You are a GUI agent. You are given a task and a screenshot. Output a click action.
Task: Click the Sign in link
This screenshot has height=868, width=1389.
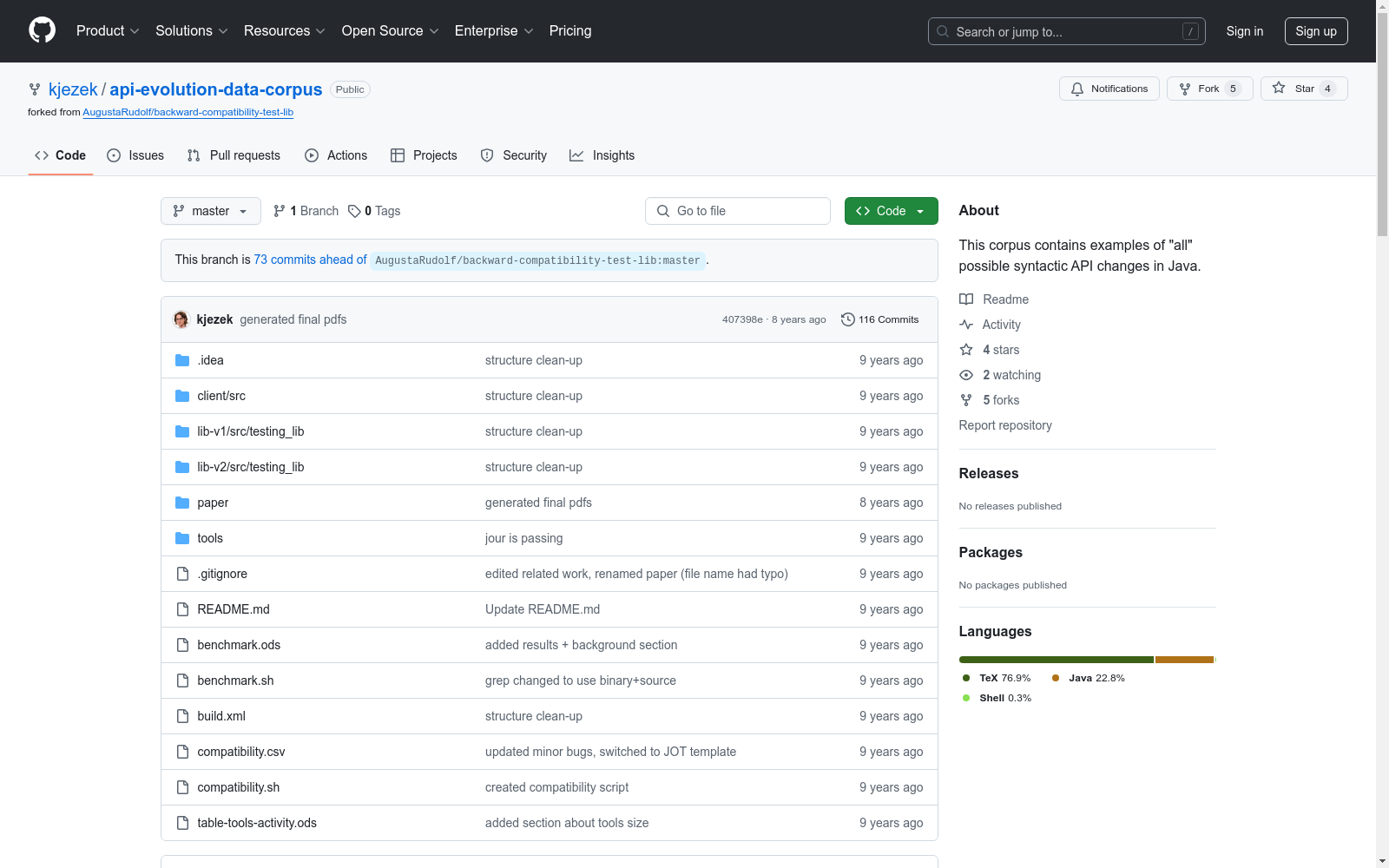[x=1245, y=31]
